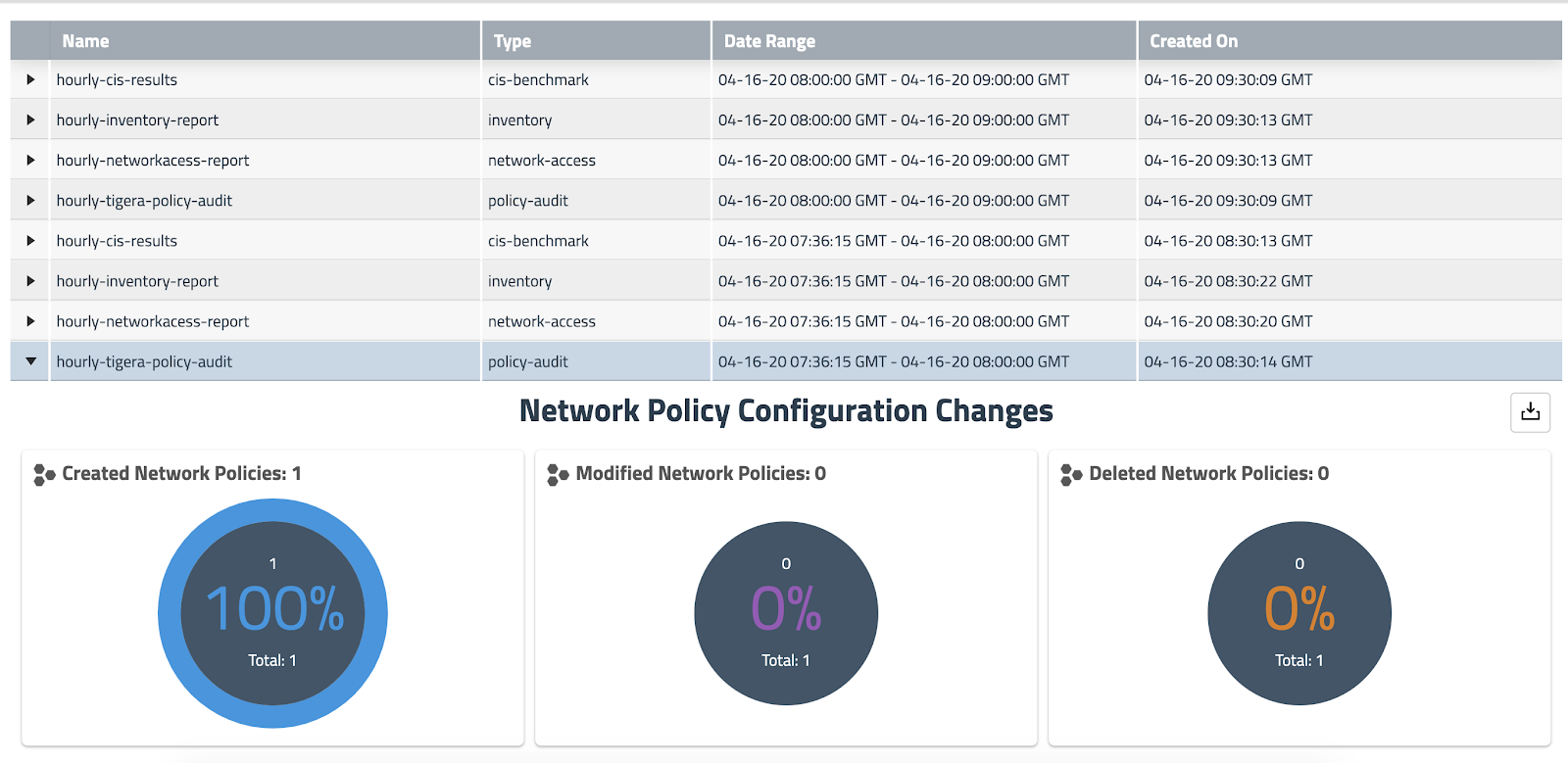Viewport: 1568px width, 763px height.
Task: Click date range of highlighted policy-audit row
Action: (893, 361)
